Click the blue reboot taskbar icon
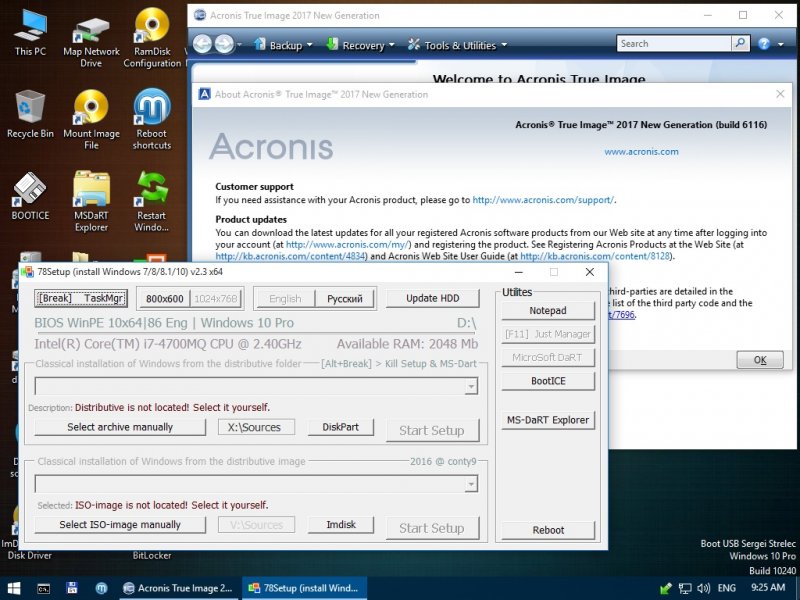The height and width of the screenshot is (600, 800). 101,588
